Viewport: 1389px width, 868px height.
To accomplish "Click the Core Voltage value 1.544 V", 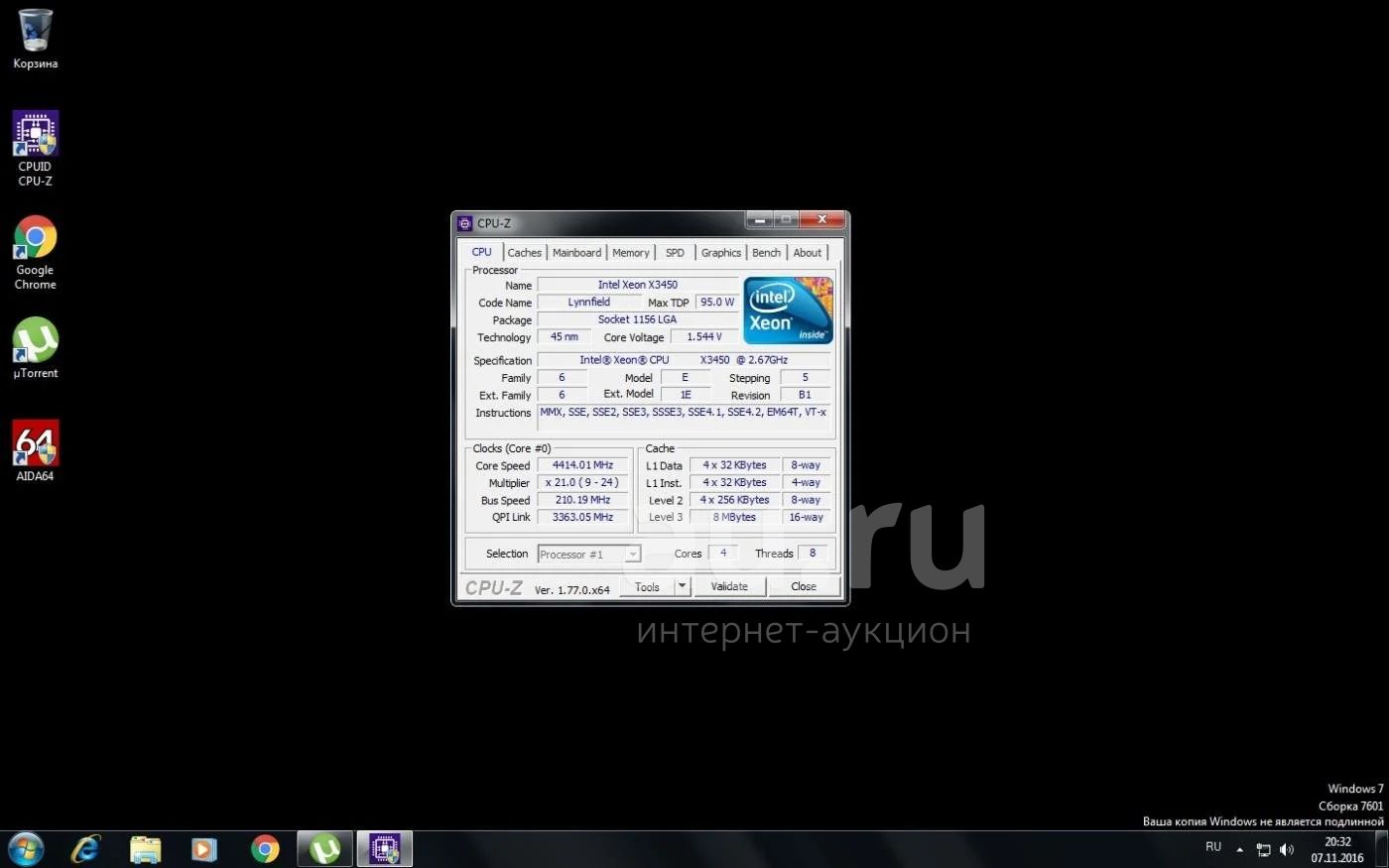I will pos(704,337).
